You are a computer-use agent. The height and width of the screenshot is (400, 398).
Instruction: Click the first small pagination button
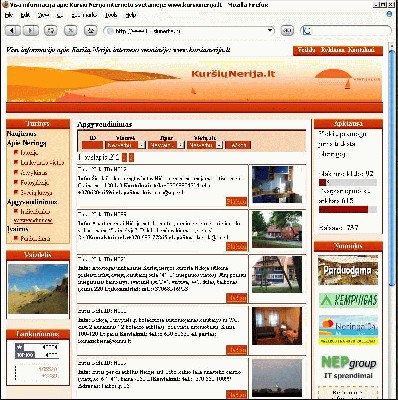[x=124, y=157]
